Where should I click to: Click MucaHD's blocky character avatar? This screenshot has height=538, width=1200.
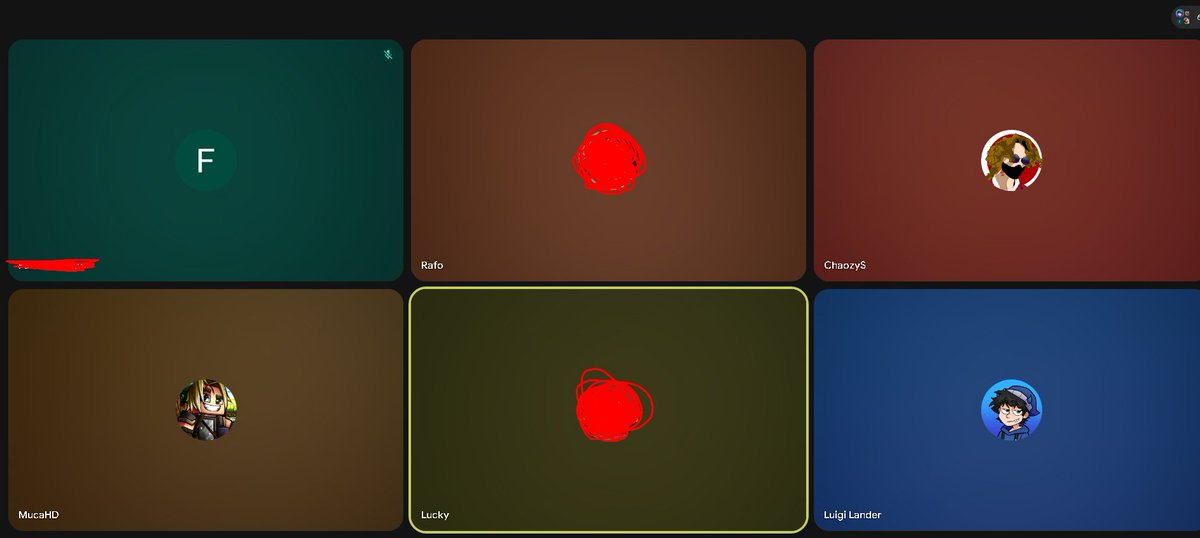click(206, 410)
